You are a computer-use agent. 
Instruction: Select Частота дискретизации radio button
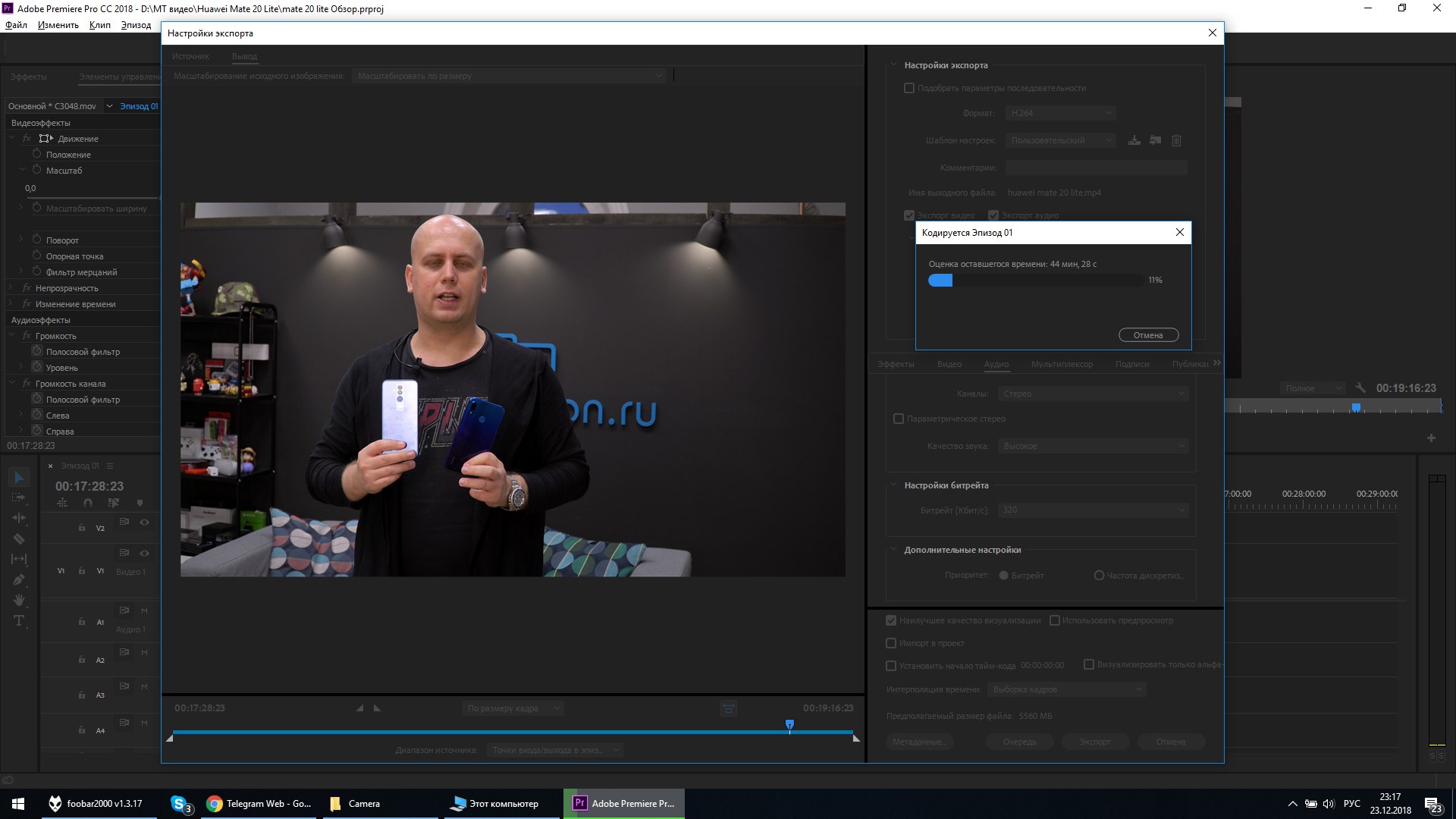coord(1099,576)
